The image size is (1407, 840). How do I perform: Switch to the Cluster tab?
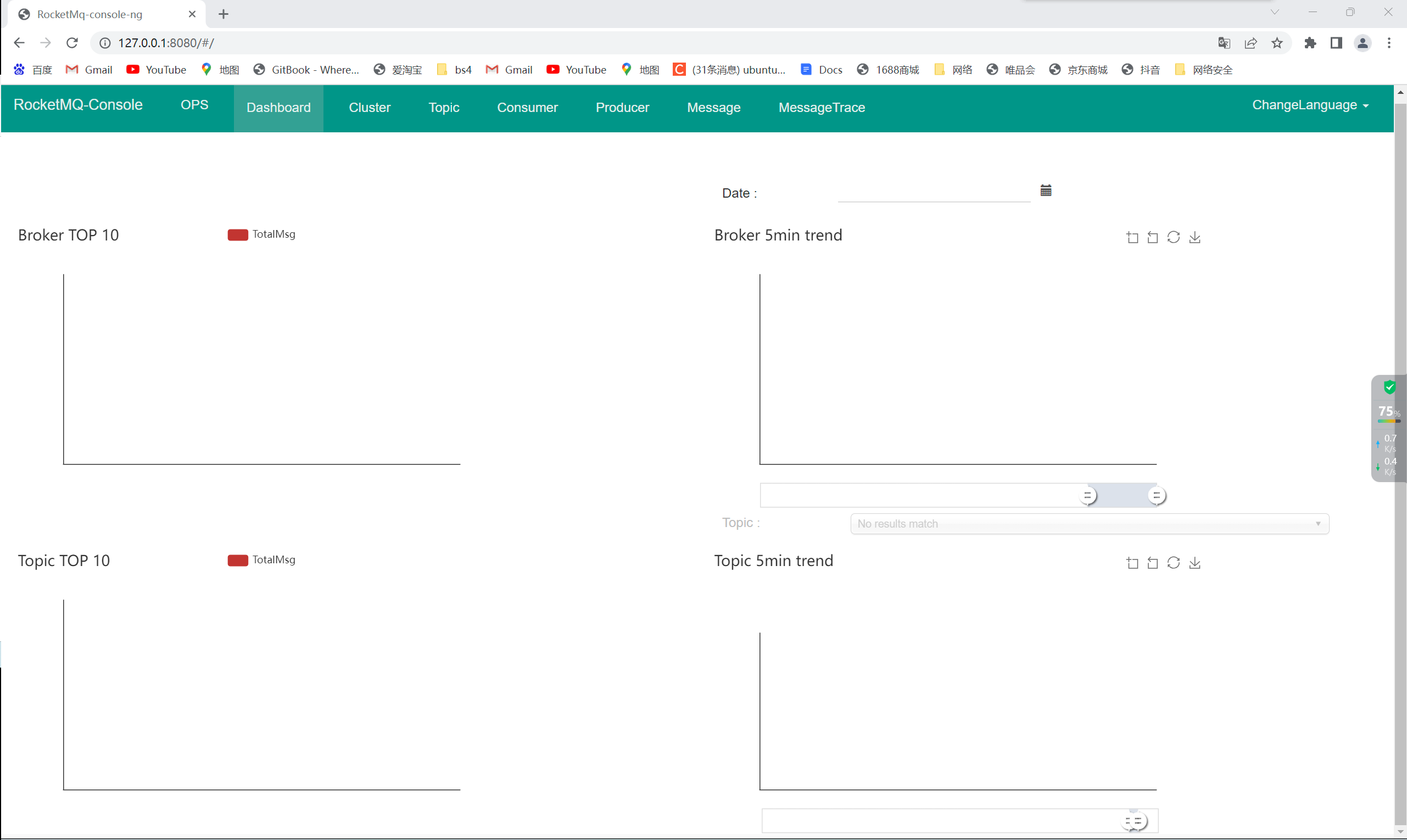point(369,108)
